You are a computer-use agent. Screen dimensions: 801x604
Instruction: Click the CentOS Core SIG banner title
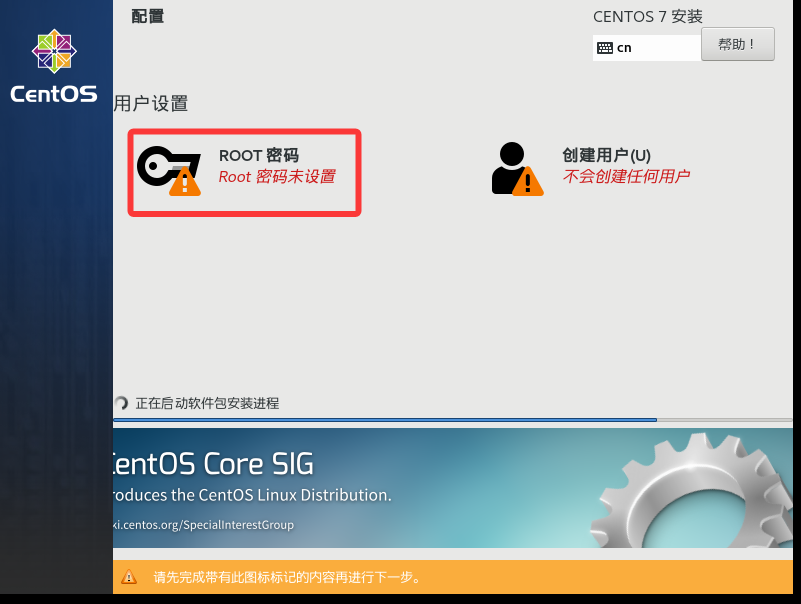(214, 464)
